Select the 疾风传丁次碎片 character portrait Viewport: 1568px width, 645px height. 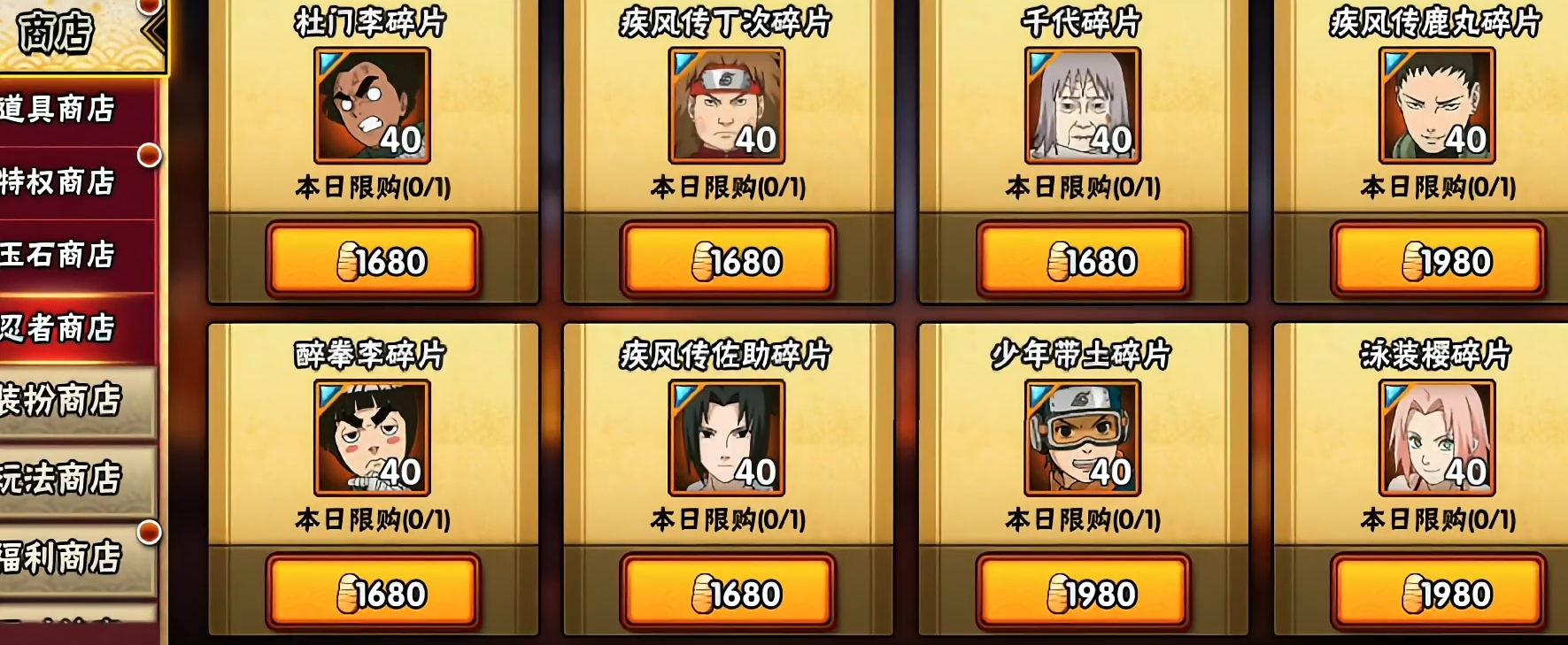727,105
